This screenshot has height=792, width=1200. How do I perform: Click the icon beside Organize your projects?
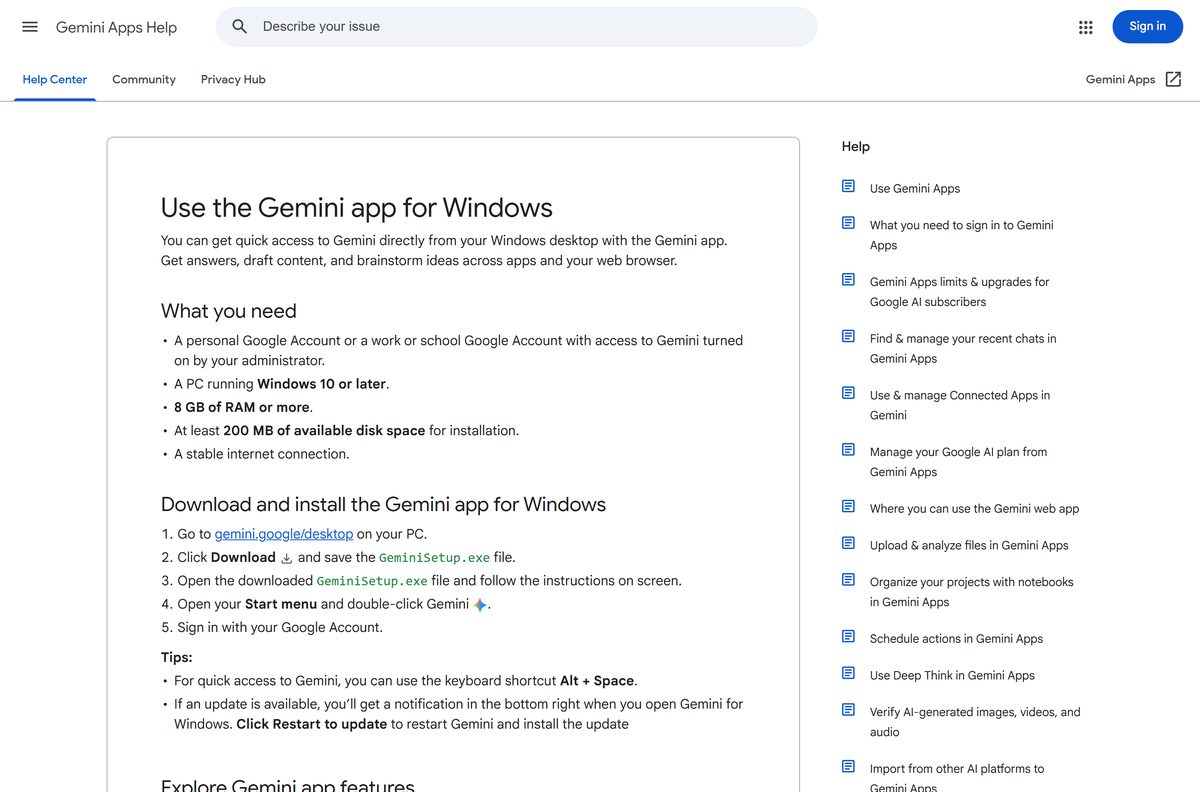(848, 581)
